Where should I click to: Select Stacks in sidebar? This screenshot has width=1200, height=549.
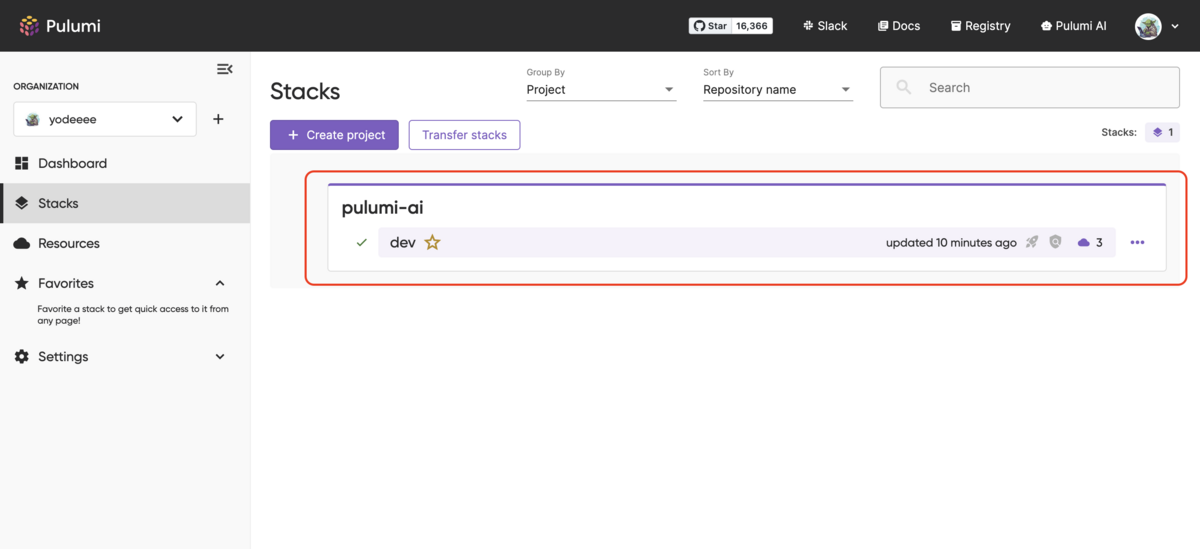click(x=125, y=203)
